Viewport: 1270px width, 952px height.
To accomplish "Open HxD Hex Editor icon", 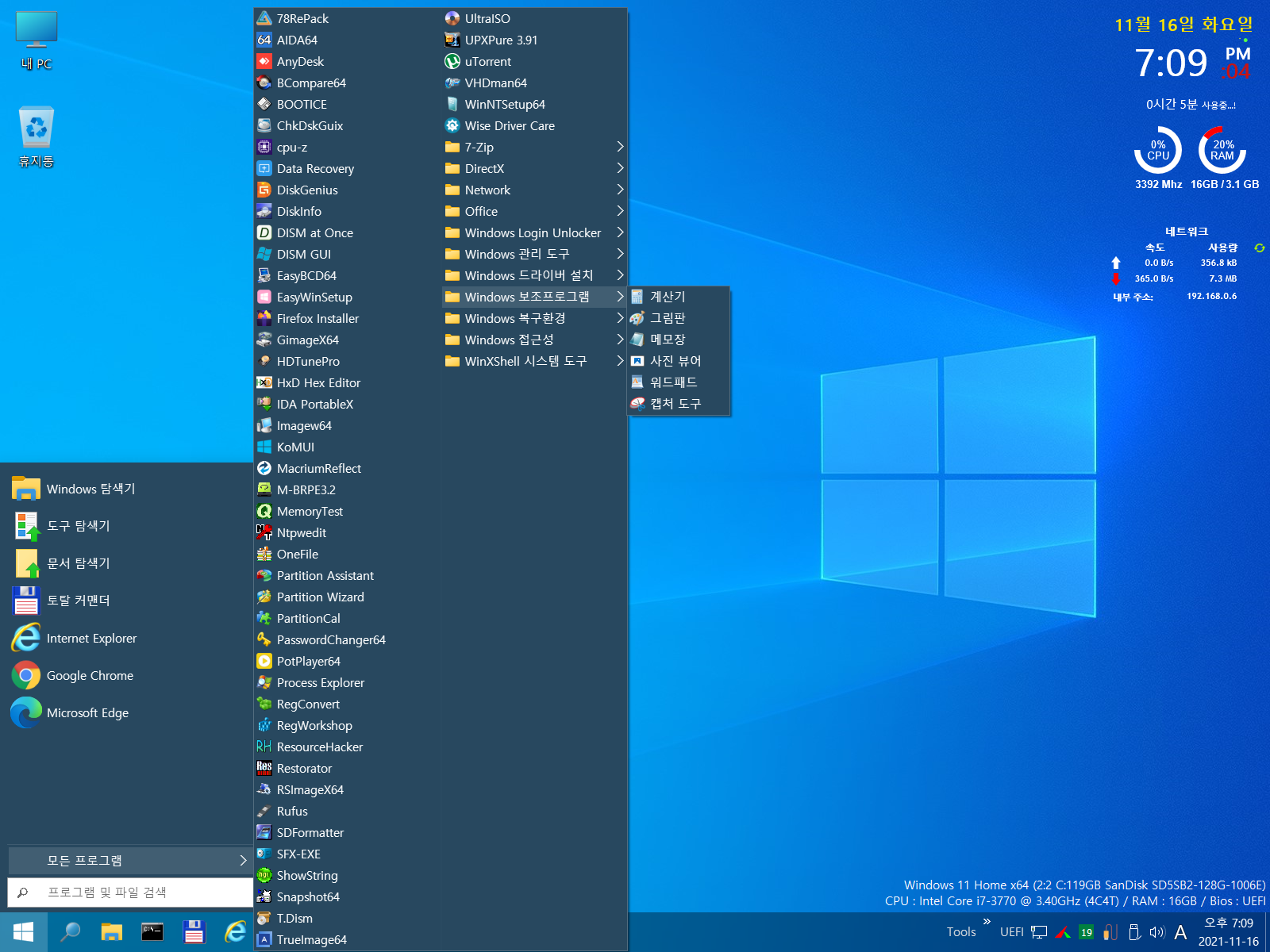I will (264, 382).
